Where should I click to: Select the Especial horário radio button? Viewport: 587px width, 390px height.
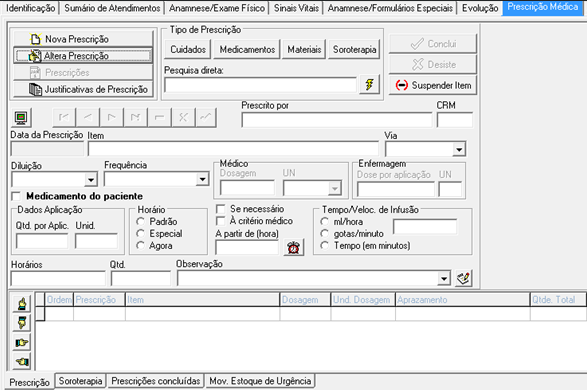(140, 234)
